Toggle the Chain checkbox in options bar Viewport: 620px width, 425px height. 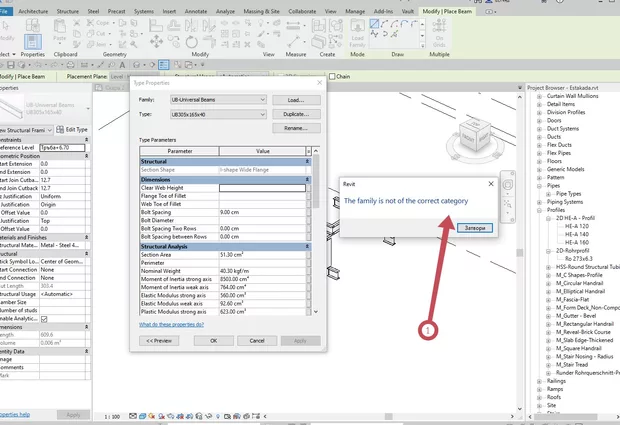point(332,76)
